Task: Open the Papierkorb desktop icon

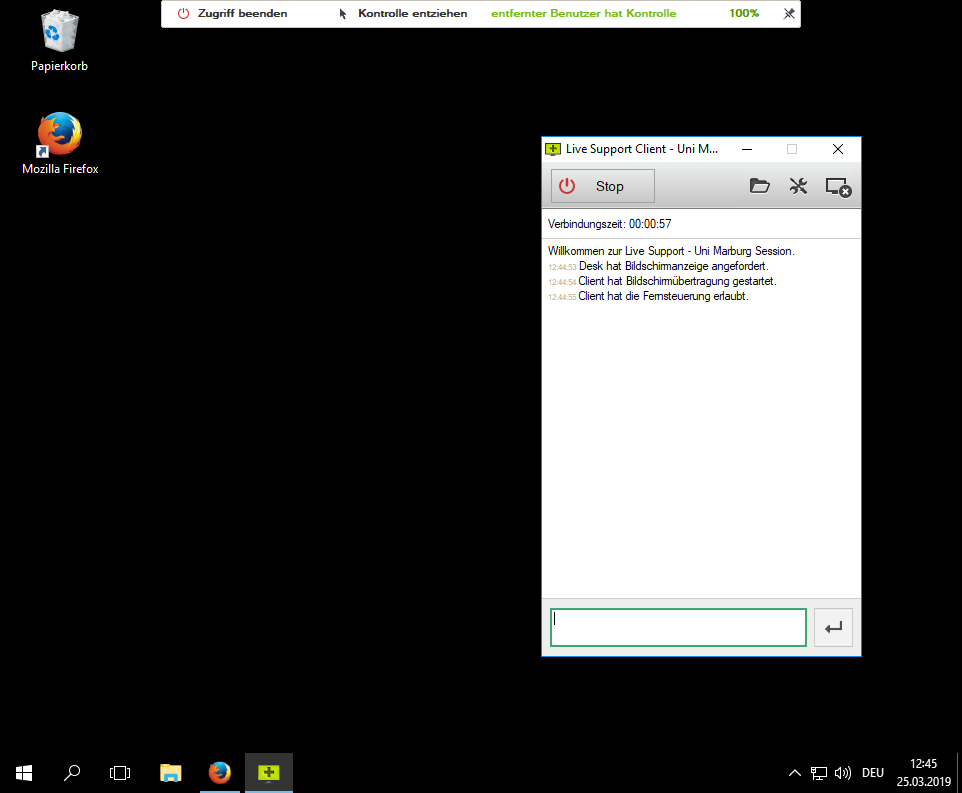Action: 60,40
